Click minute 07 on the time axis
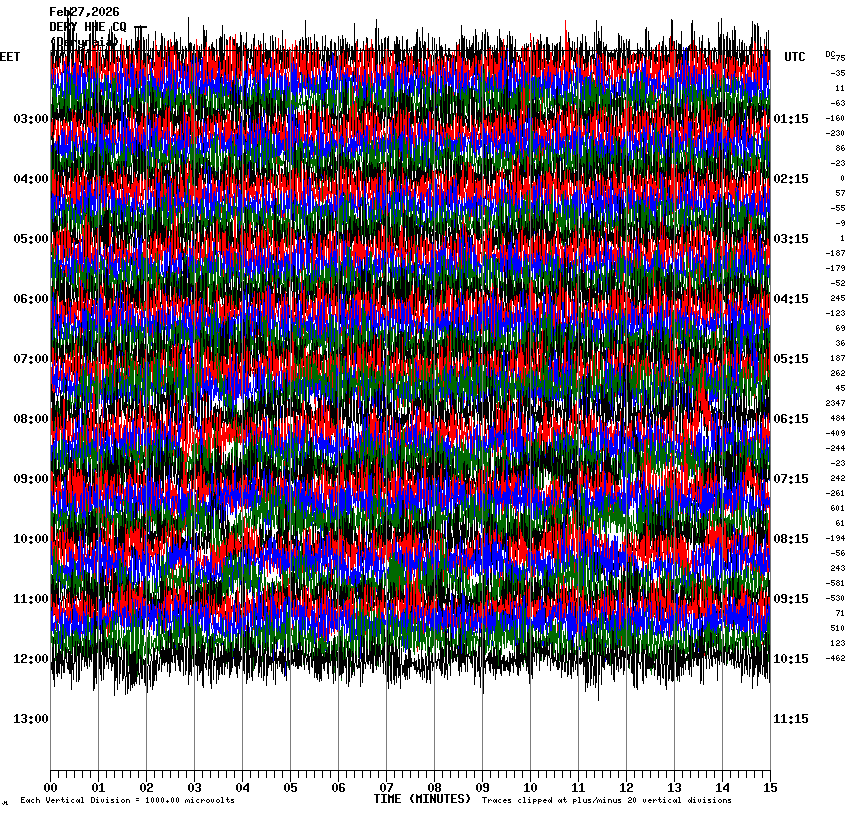This screenshot has height=814, width=850. pos(386,788)
